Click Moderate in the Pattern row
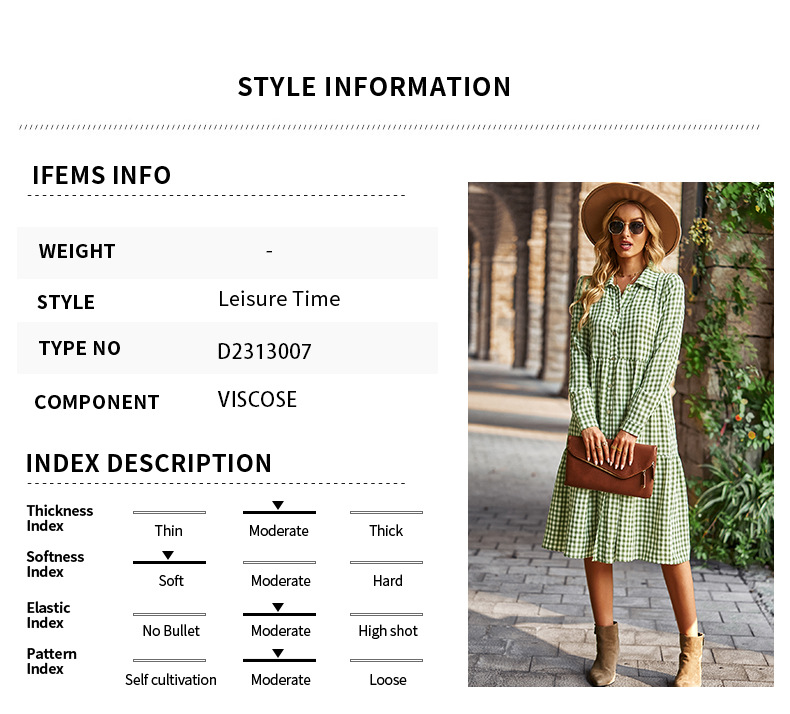The image size is (790, 714). tap(281, 680)
